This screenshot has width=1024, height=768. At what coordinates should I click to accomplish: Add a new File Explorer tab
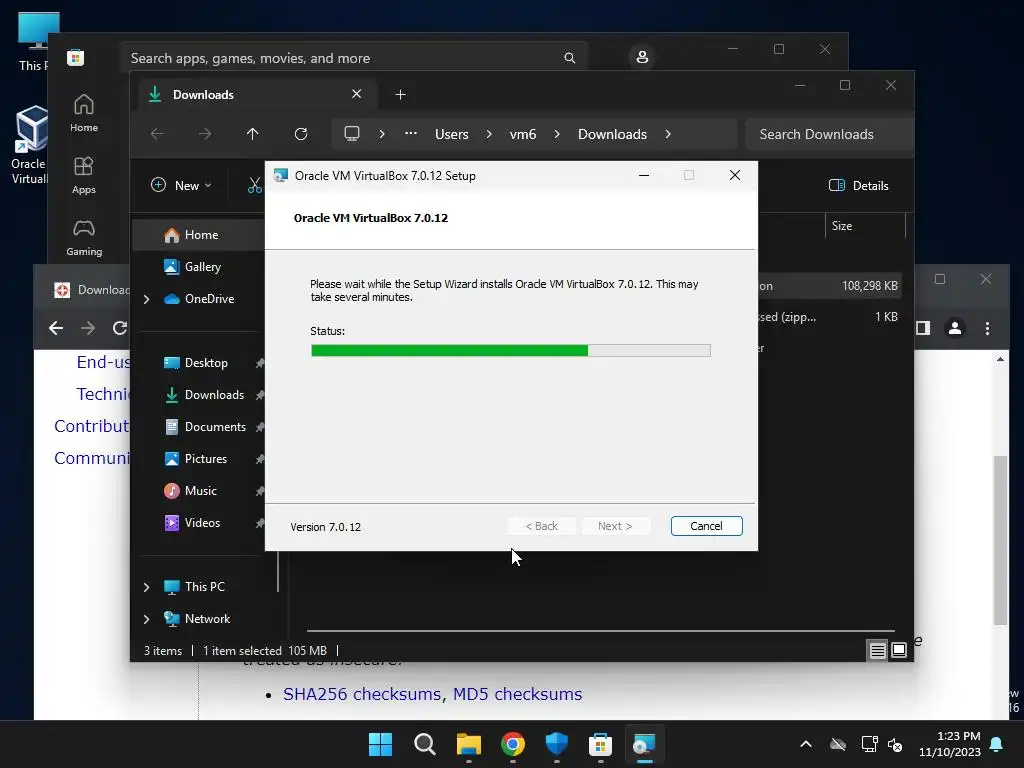pyautogui.click(x=400, y=95)
